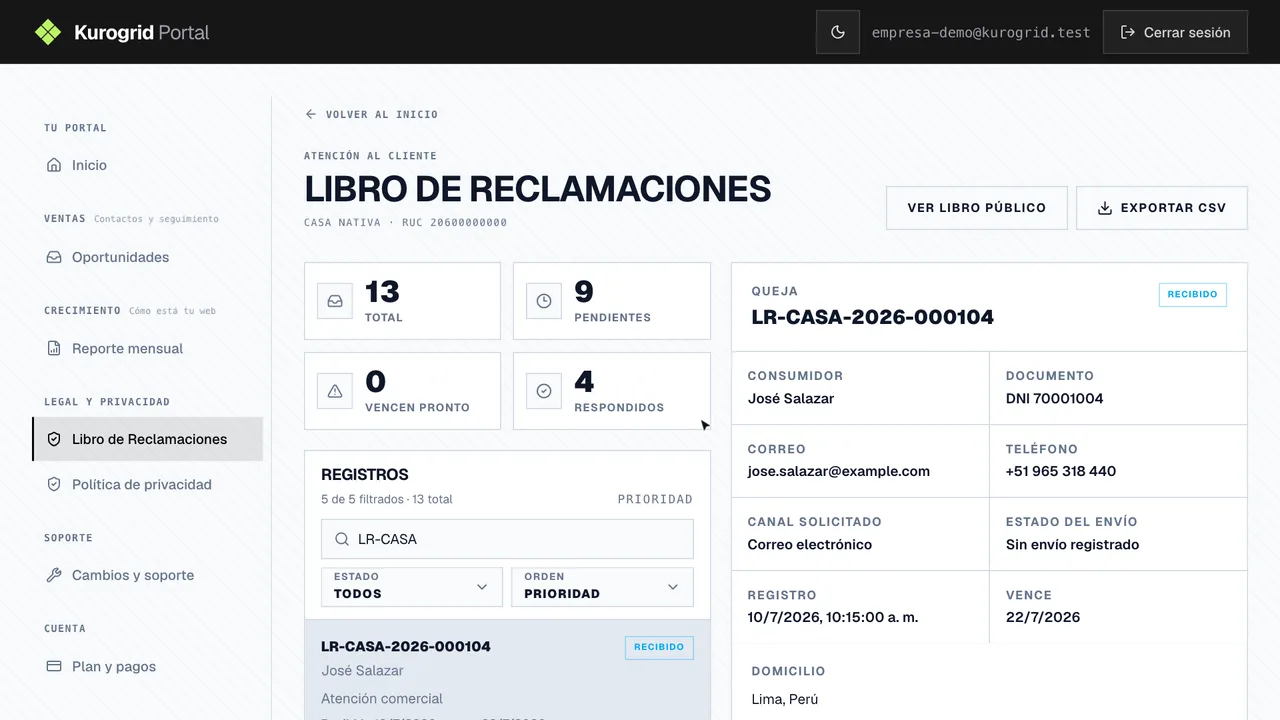Screen dimensions: 1280x720
Task: Select the LR-CASA-2026-000104 record in the list
Action: 507,670
